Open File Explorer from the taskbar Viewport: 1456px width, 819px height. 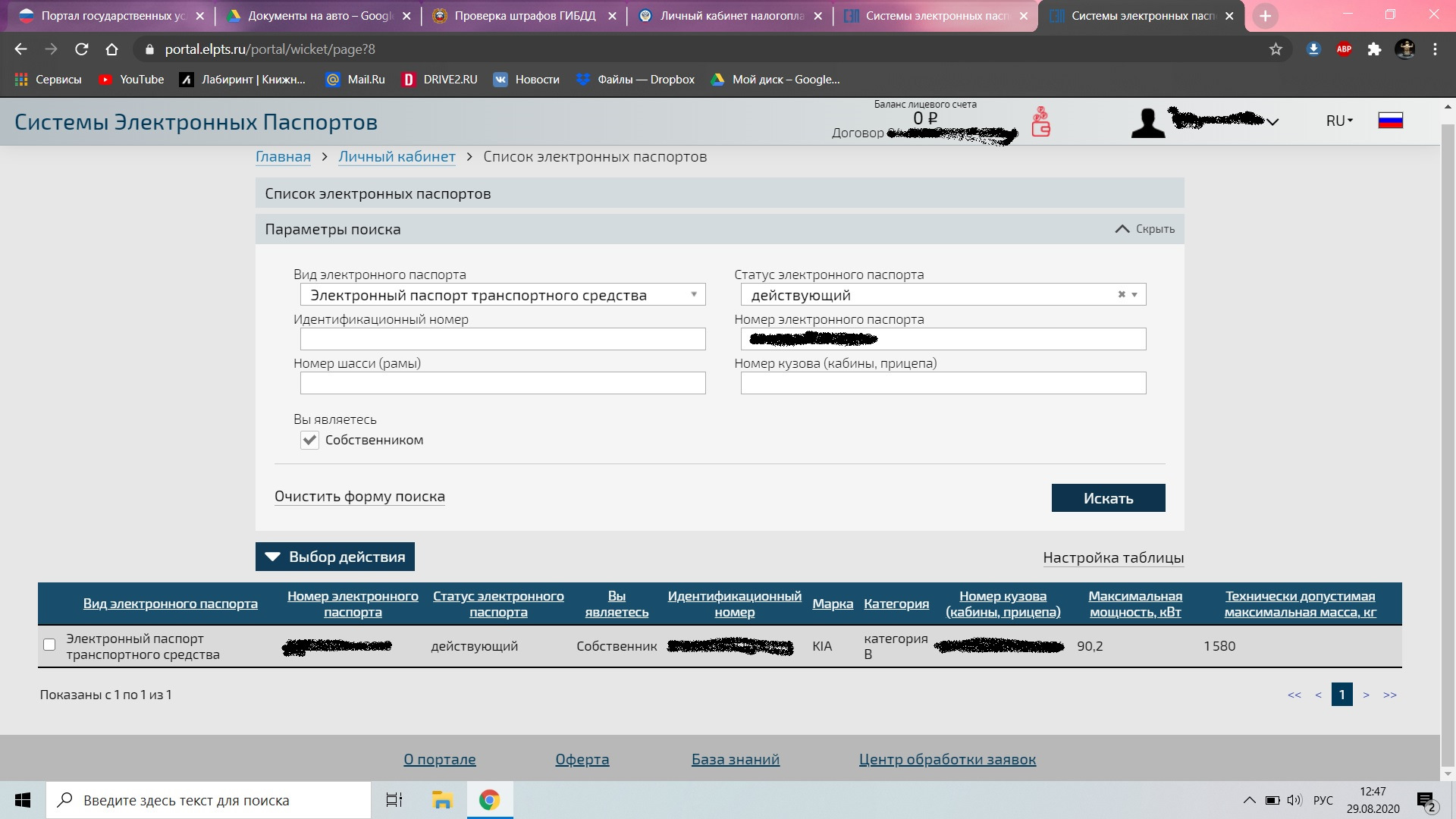click(442, 800)
